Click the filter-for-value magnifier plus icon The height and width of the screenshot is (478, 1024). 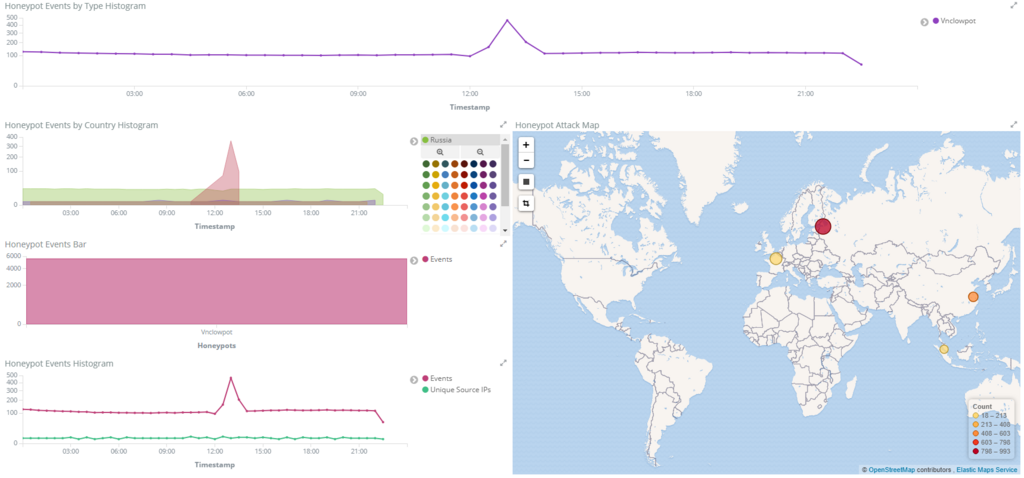point(440,151)
